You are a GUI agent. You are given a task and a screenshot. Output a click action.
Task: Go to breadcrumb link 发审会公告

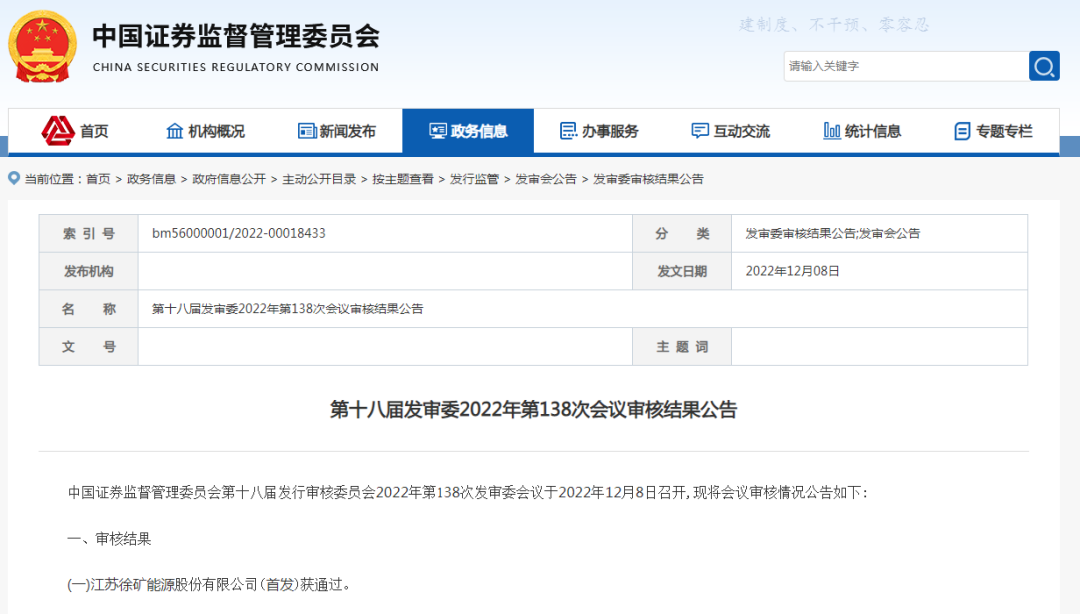pos(546,179)
